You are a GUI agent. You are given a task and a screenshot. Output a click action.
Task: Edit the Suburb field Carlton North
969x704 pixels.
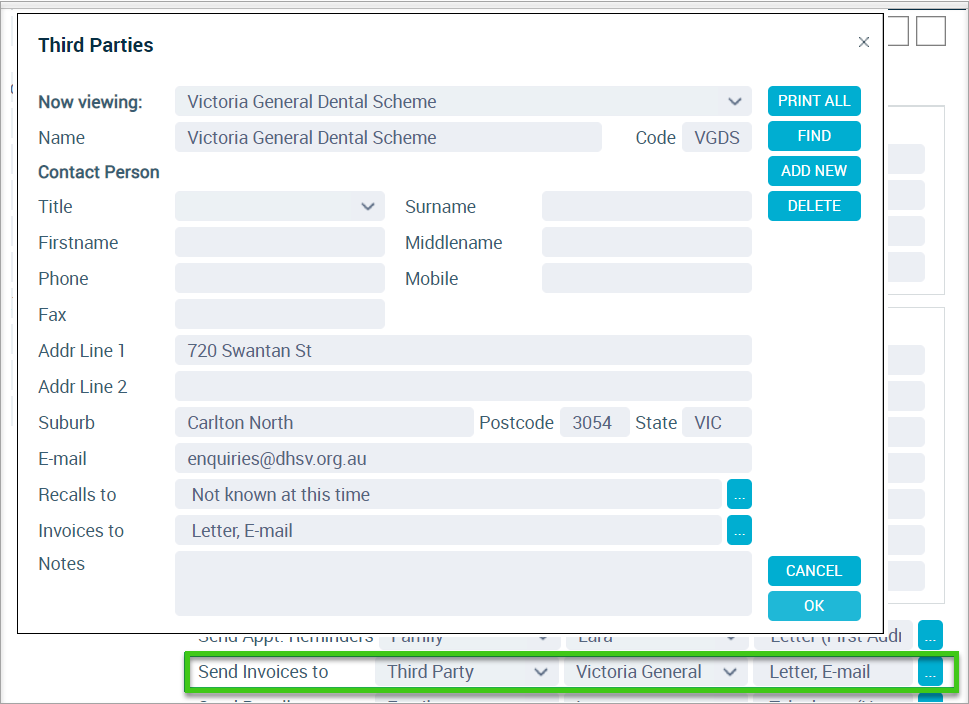[324, 422]
